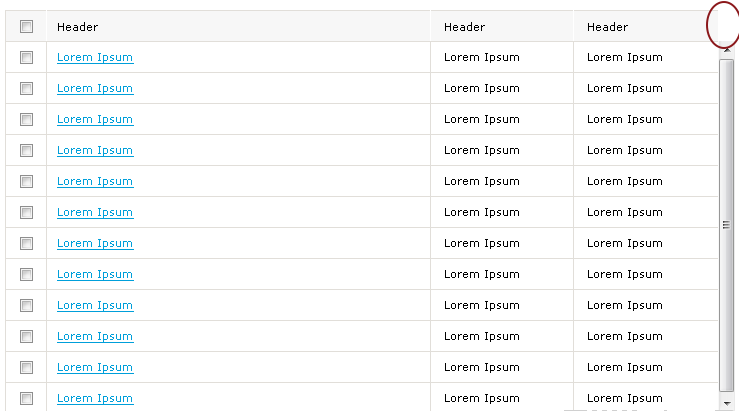Viewport: 739px width, 411px height.
Task: Check the checkbox in the first data row
Action: [26, 58]
